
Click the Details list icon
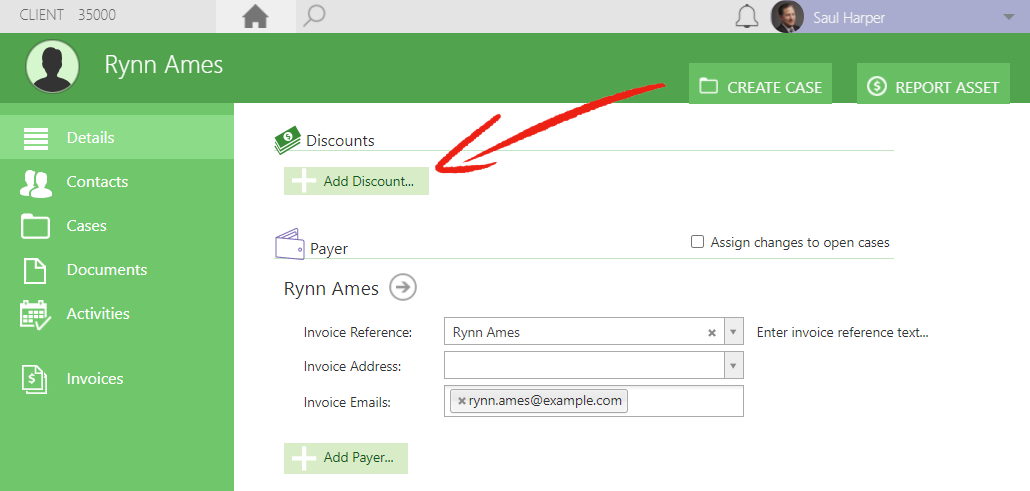click(35, 138)
